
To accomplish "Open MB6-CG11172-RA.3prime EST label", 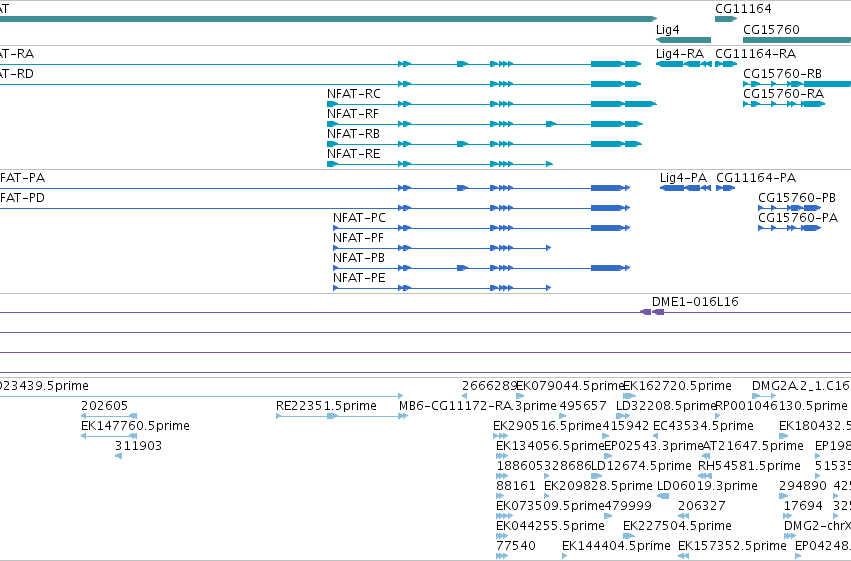I will click(x=478, y=406).
